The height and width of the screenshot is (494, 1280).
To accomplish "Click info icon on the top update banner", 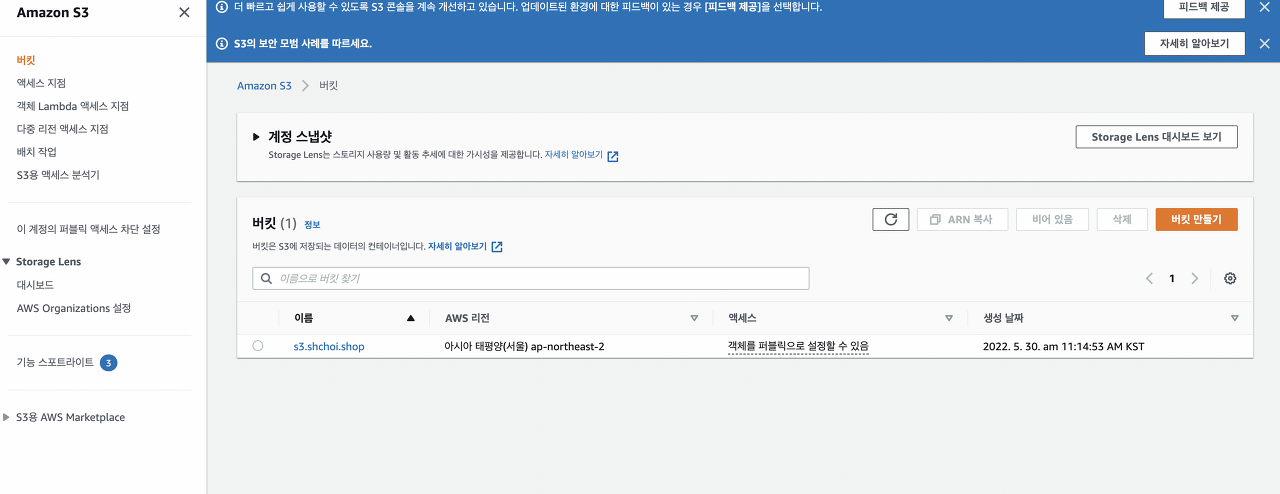I will pyautogui.click(x=222, y=7).
